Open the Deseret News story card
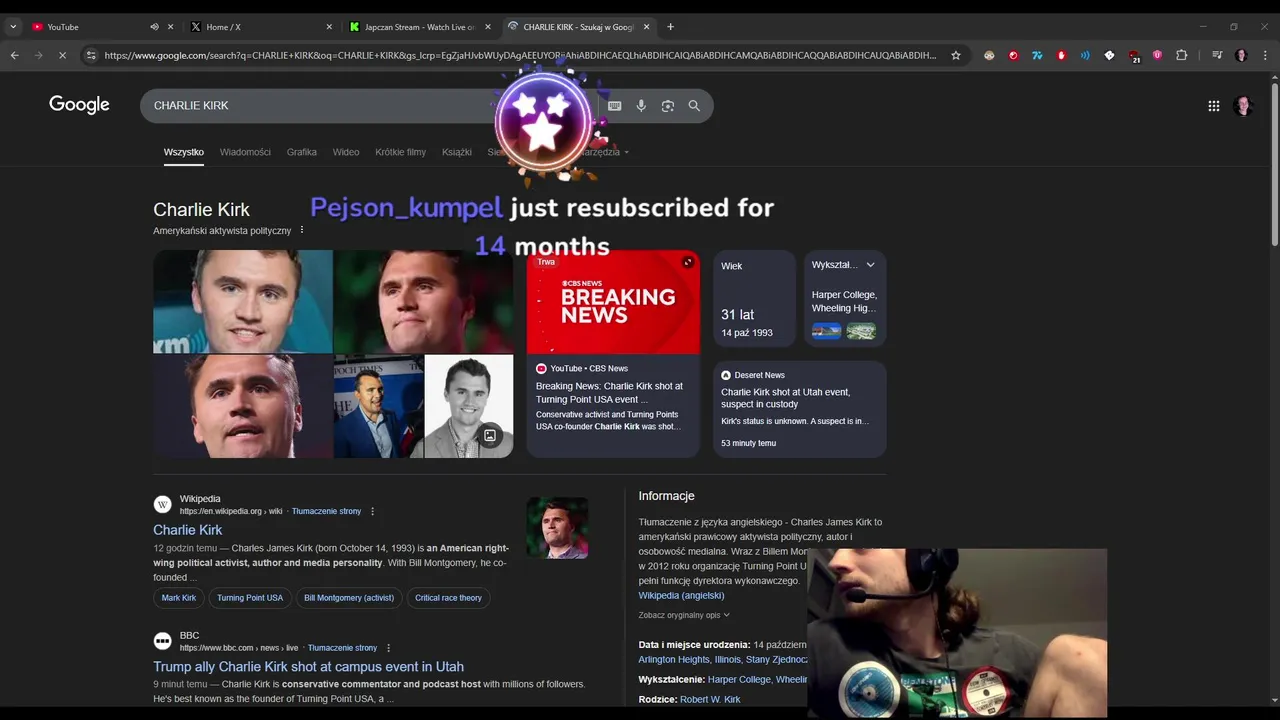Viewport: 1280px width, 720px height. click(x=799, y=409)
